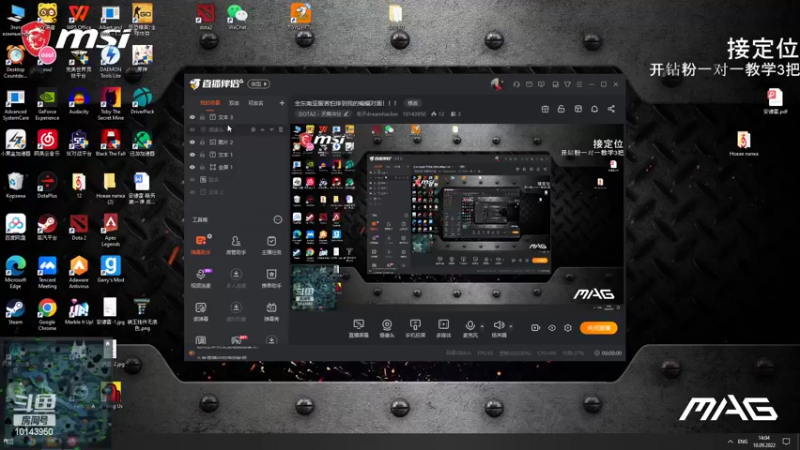
Task: Select the 文本 3 layer row
Action: (236, 117)
